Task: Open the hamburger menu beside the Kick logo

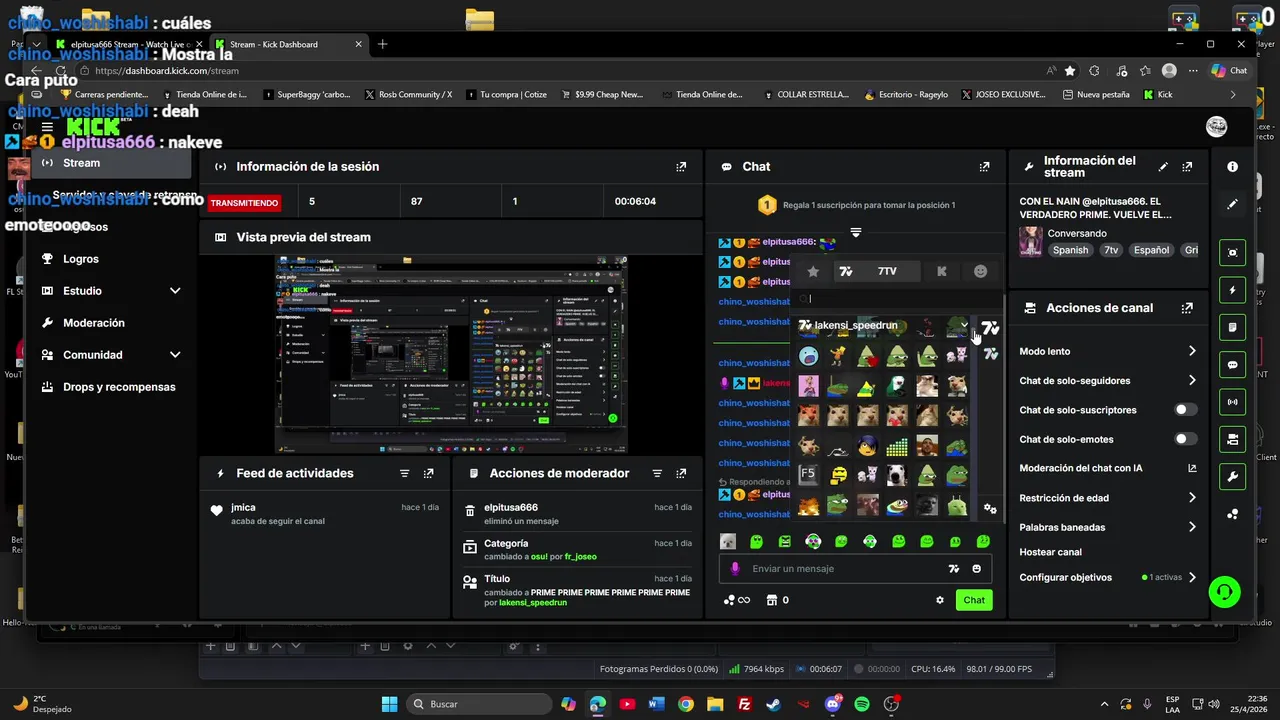Action: point(47,127)
